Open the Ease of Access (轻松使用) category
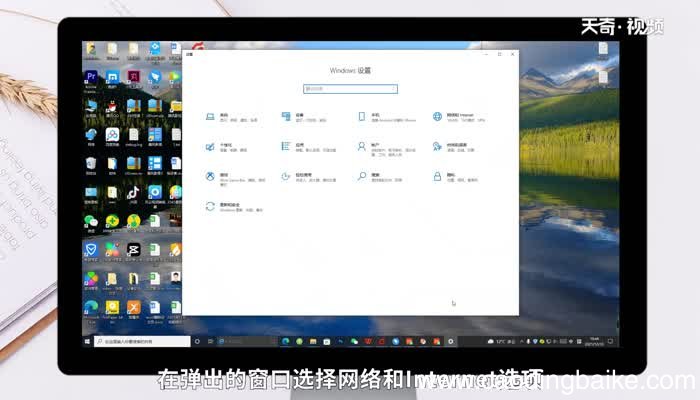This screenshot has height=400, width=700. coord(308,177)
